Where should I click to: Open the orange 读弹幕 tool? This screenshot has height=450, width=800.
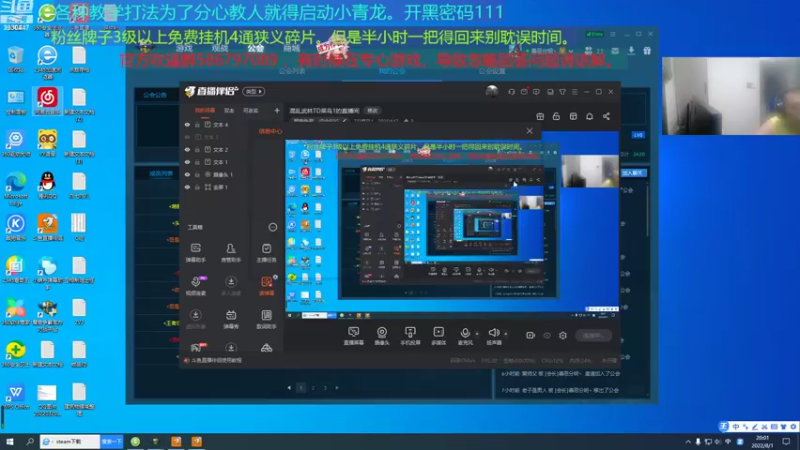[266, 286]
